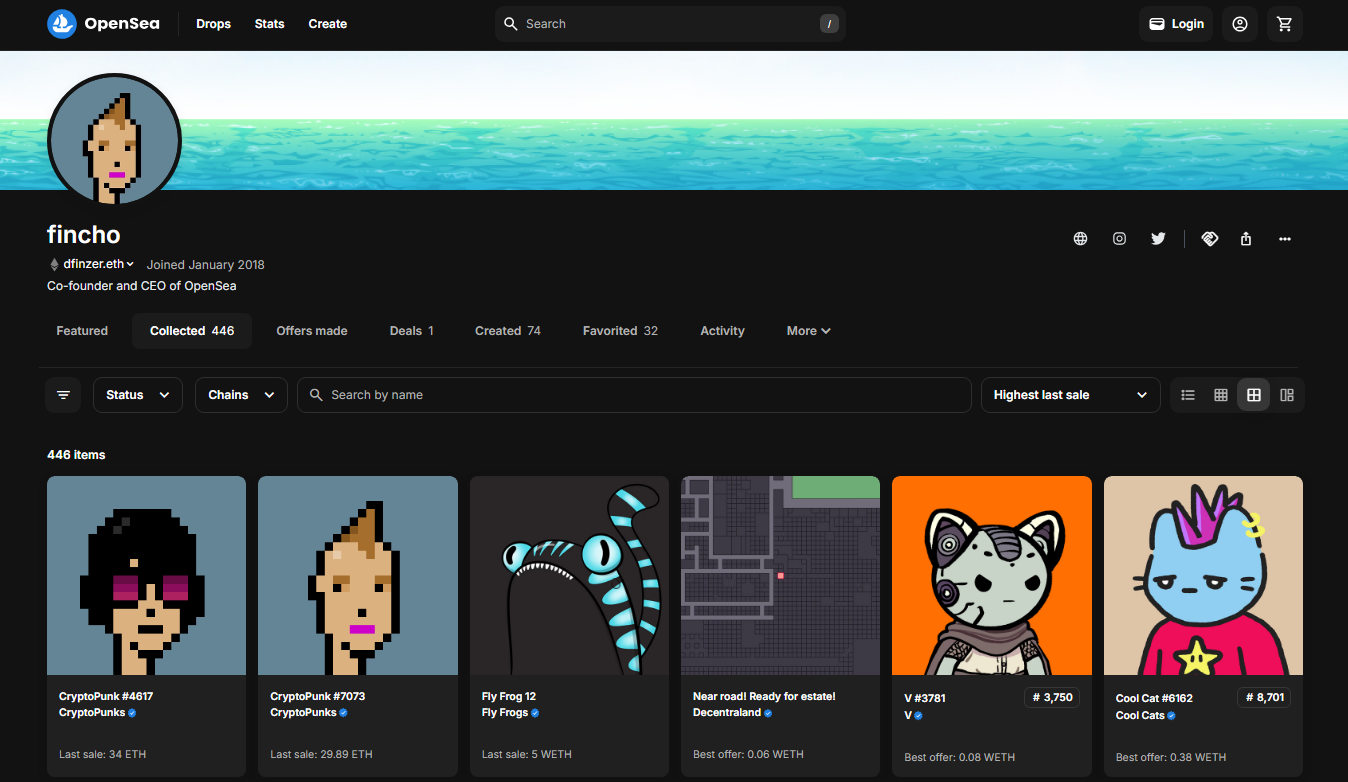Screen dimensions: 1348x782
Task: Click the CryptoPunk #7073 title text
Action: pyautogui.click(x=317, y=696)
